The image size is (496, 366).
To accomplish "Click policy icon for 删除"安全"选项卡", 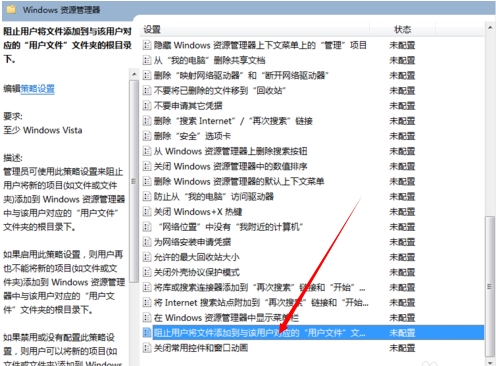I will pos(147,136).
